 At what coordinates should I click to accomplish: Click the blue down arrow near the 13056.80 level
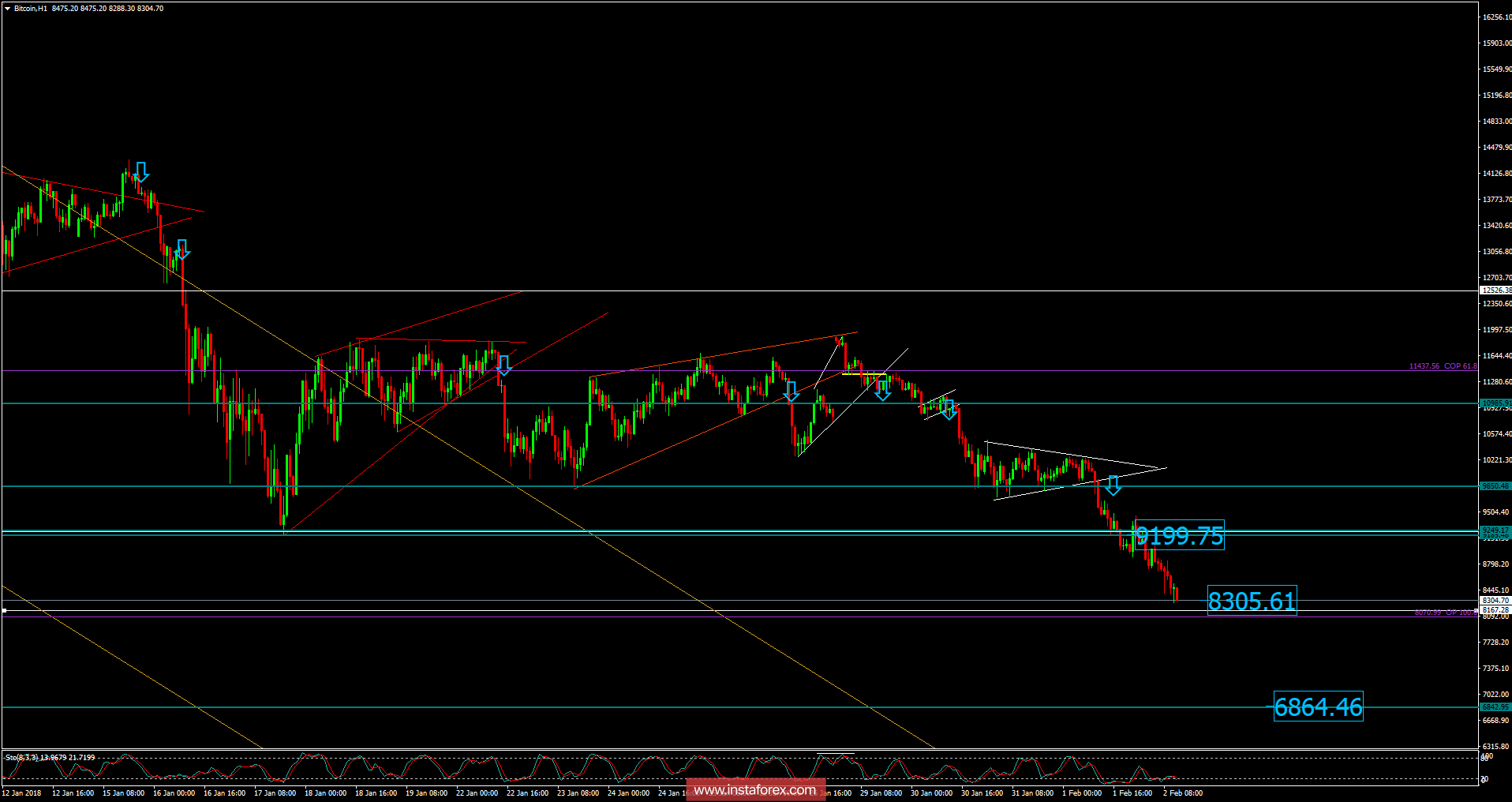pyautogui.click(x=182, y=249)
